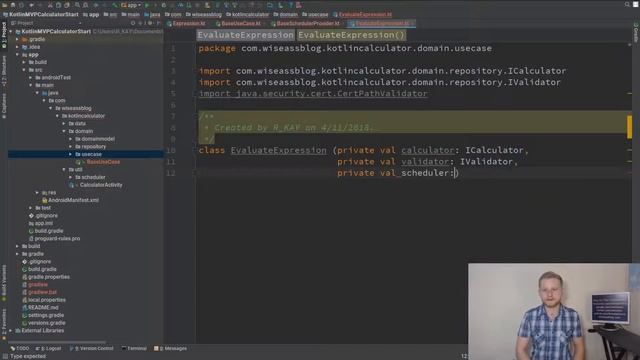Click the unused CertPathValidator import line
This screenshot has width=640, height=360.
pos(313,93)
